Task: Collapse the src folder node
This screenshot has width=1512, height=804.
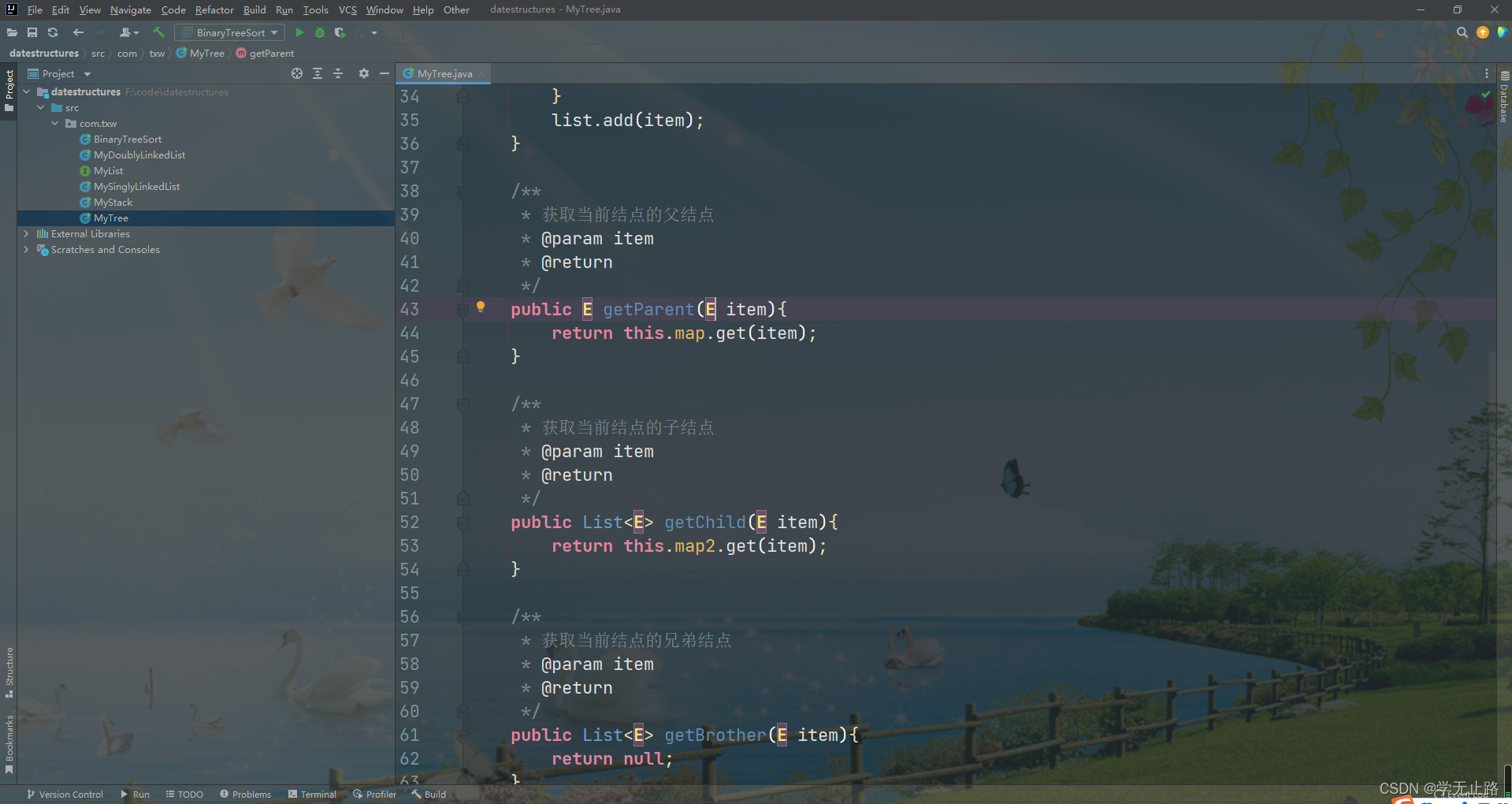Action: click(x=41, y=108)
